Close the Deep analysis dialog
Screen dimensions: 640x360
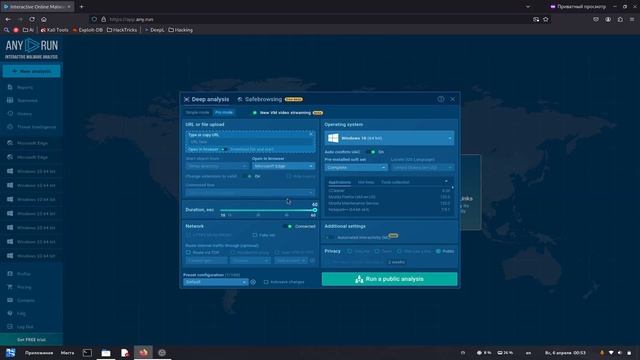coord(453,99)
